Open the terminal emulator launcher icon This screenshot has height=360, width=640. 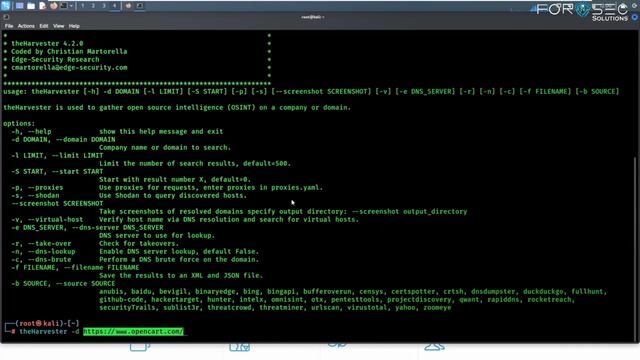tap(64, 6)
